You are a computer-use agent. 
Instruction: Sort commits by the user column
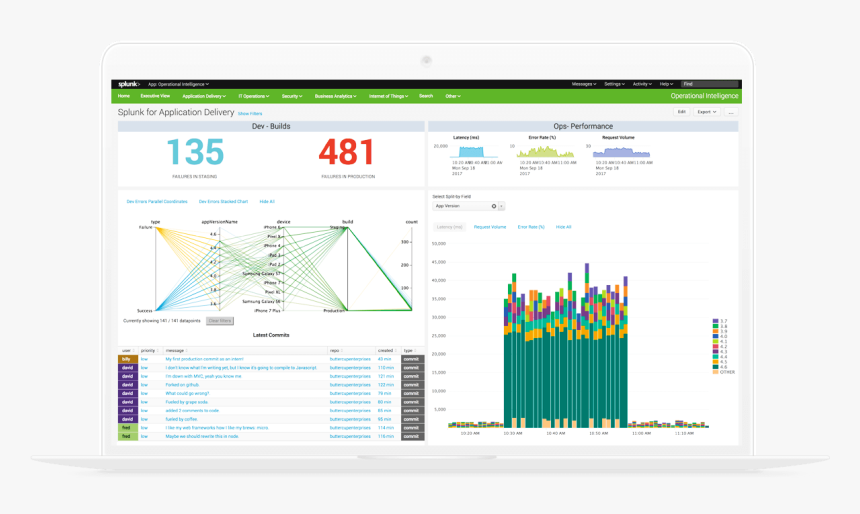(x=126, y=351)
